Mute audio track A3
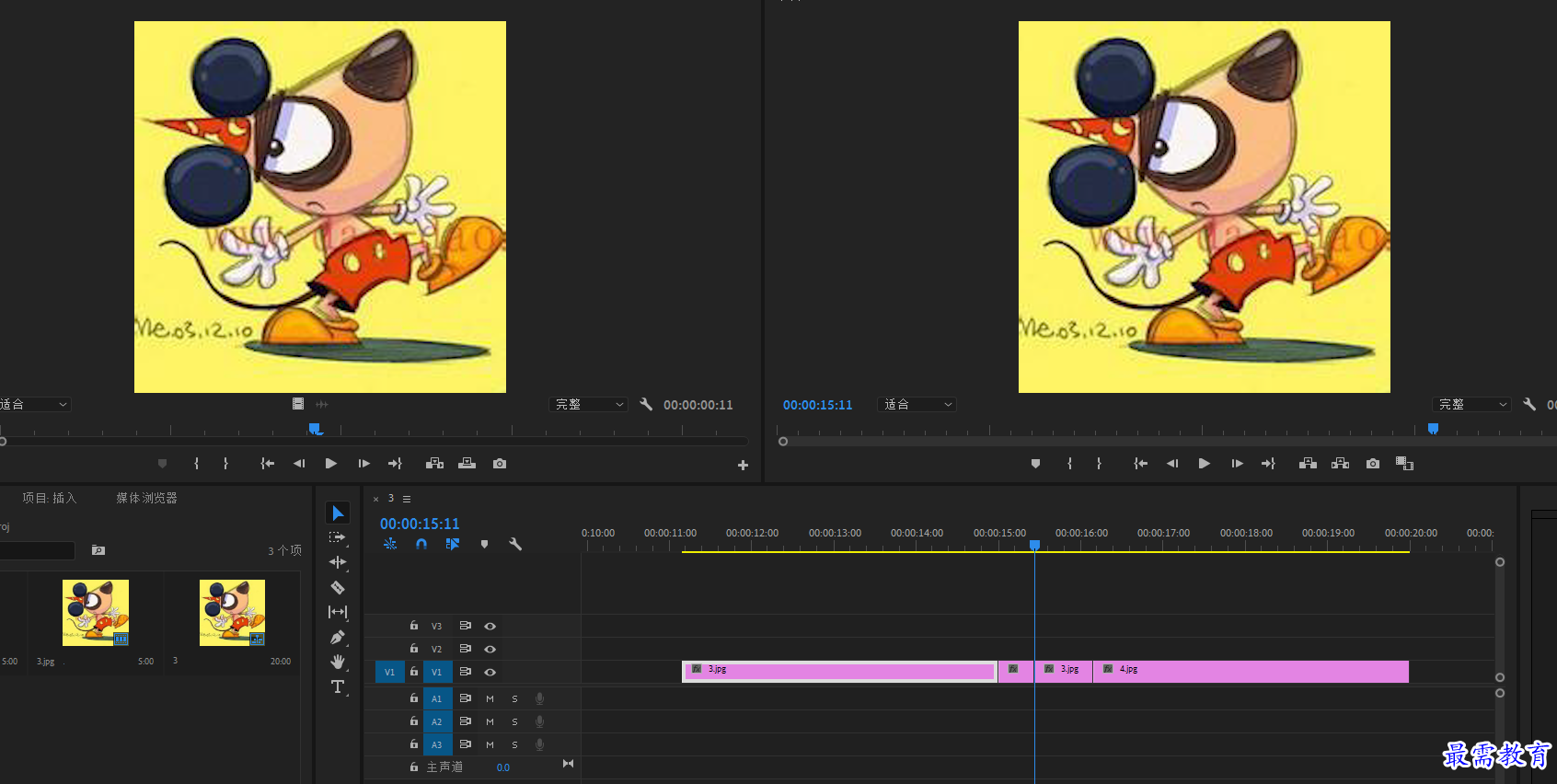Screen dimensions: 1557x784 (490, 744)
